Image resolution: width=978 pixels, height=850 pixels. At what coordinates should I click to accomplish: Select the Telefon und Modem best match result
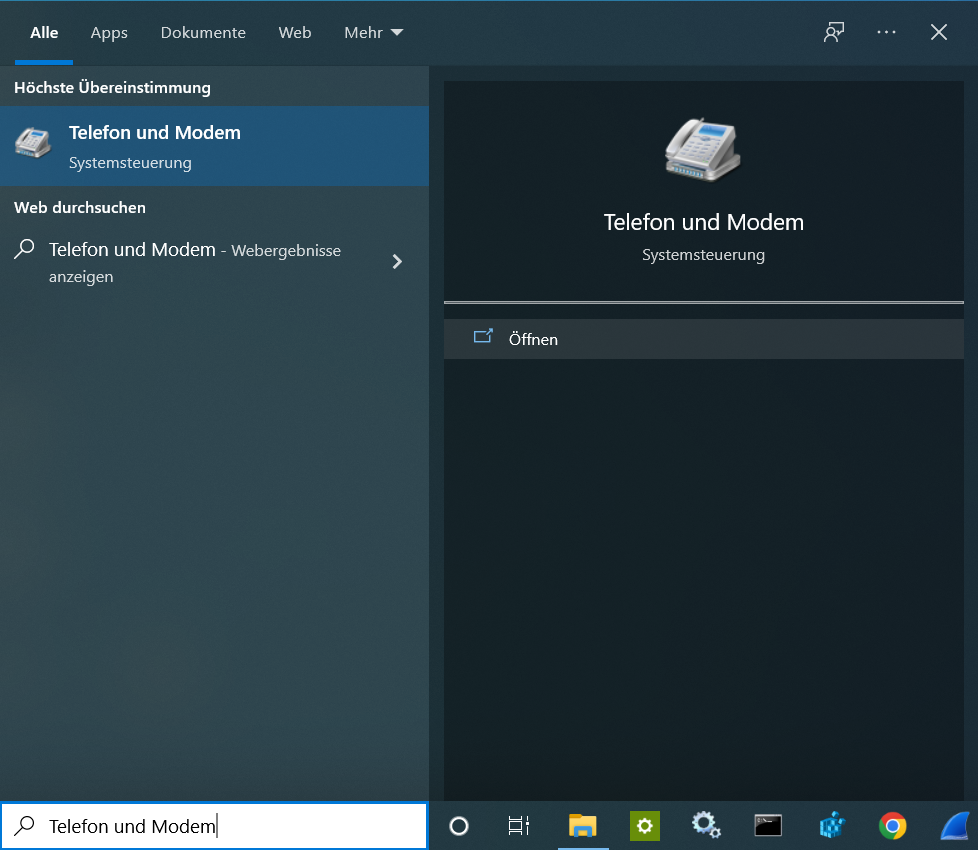214,146
